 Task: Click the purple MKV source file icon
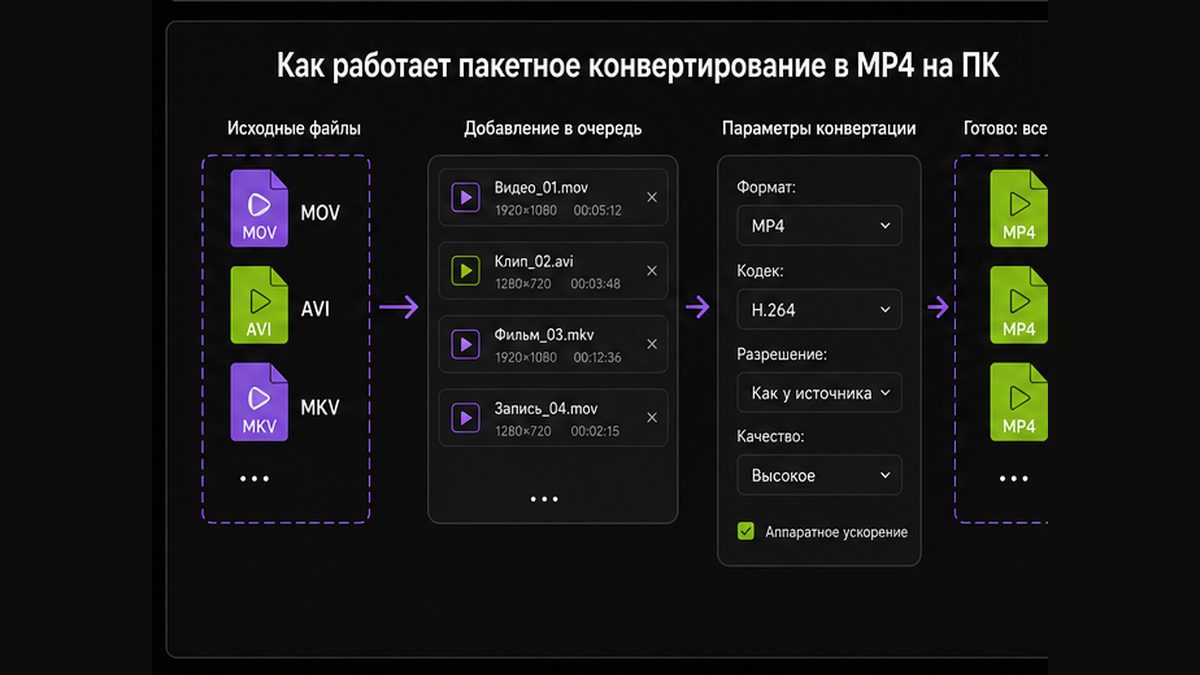259,402
